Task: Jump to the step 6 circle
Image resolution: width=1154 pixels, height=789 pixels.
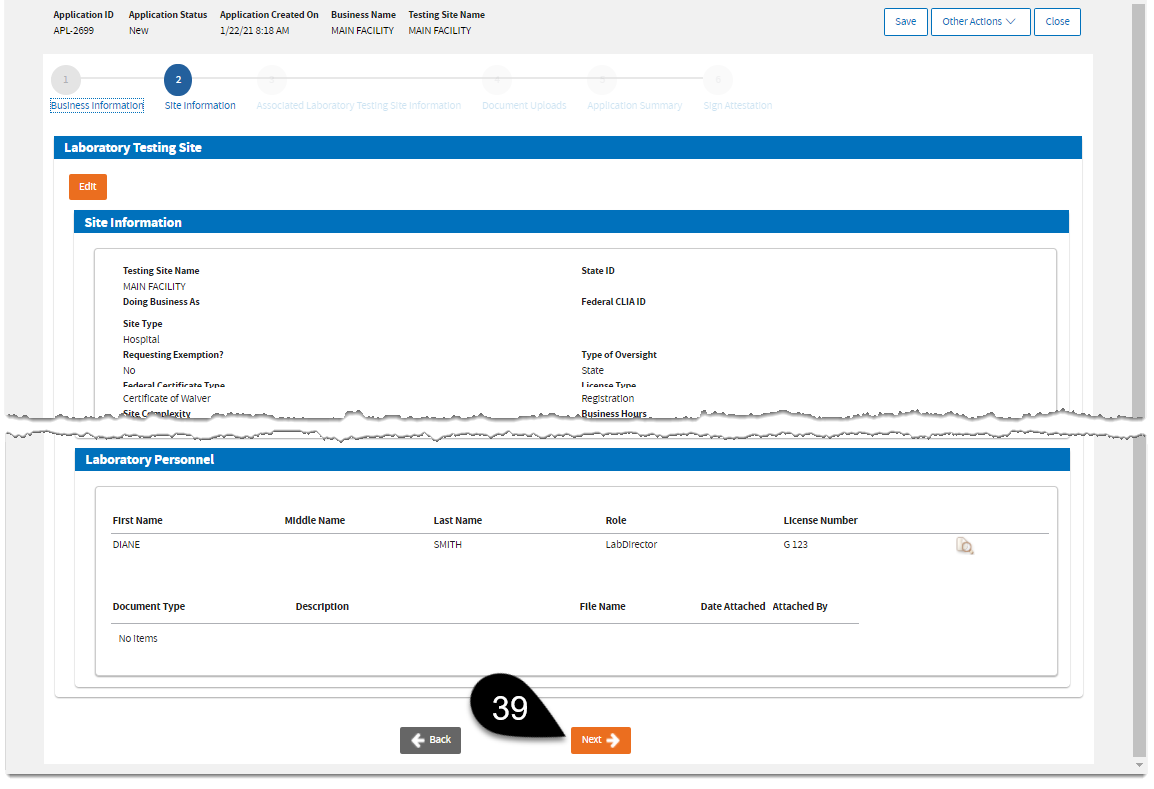Action: 717,80
